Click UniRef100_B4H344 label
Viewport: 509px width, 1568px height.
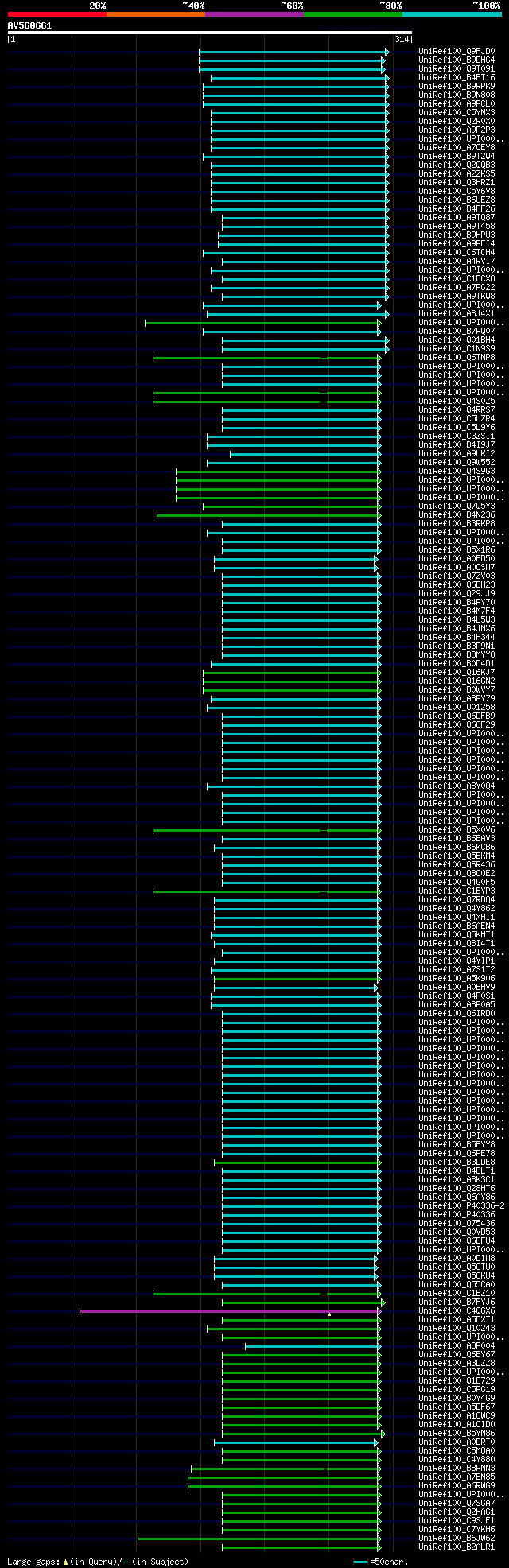(457, 637)
